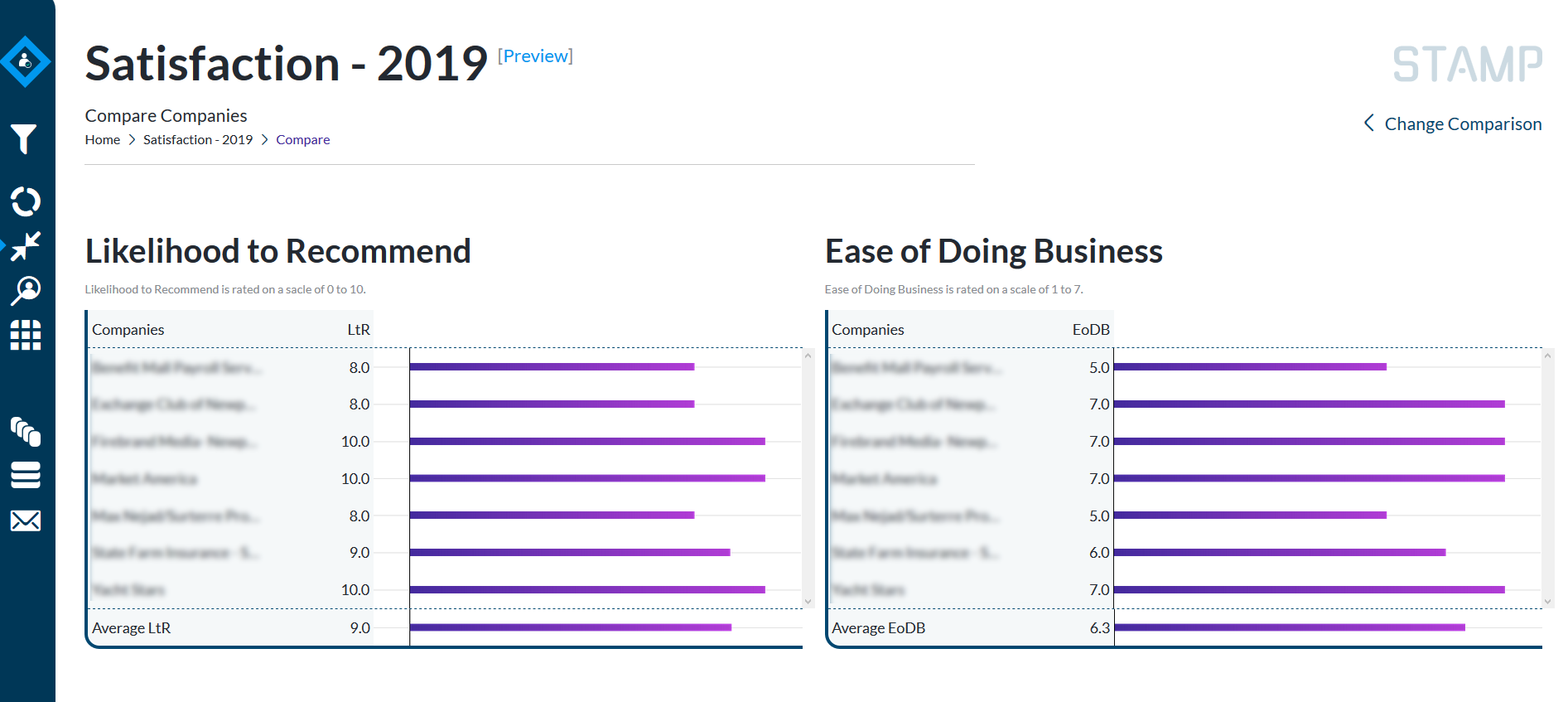Open the stacked coins icon in sidebar

point(26,431)
